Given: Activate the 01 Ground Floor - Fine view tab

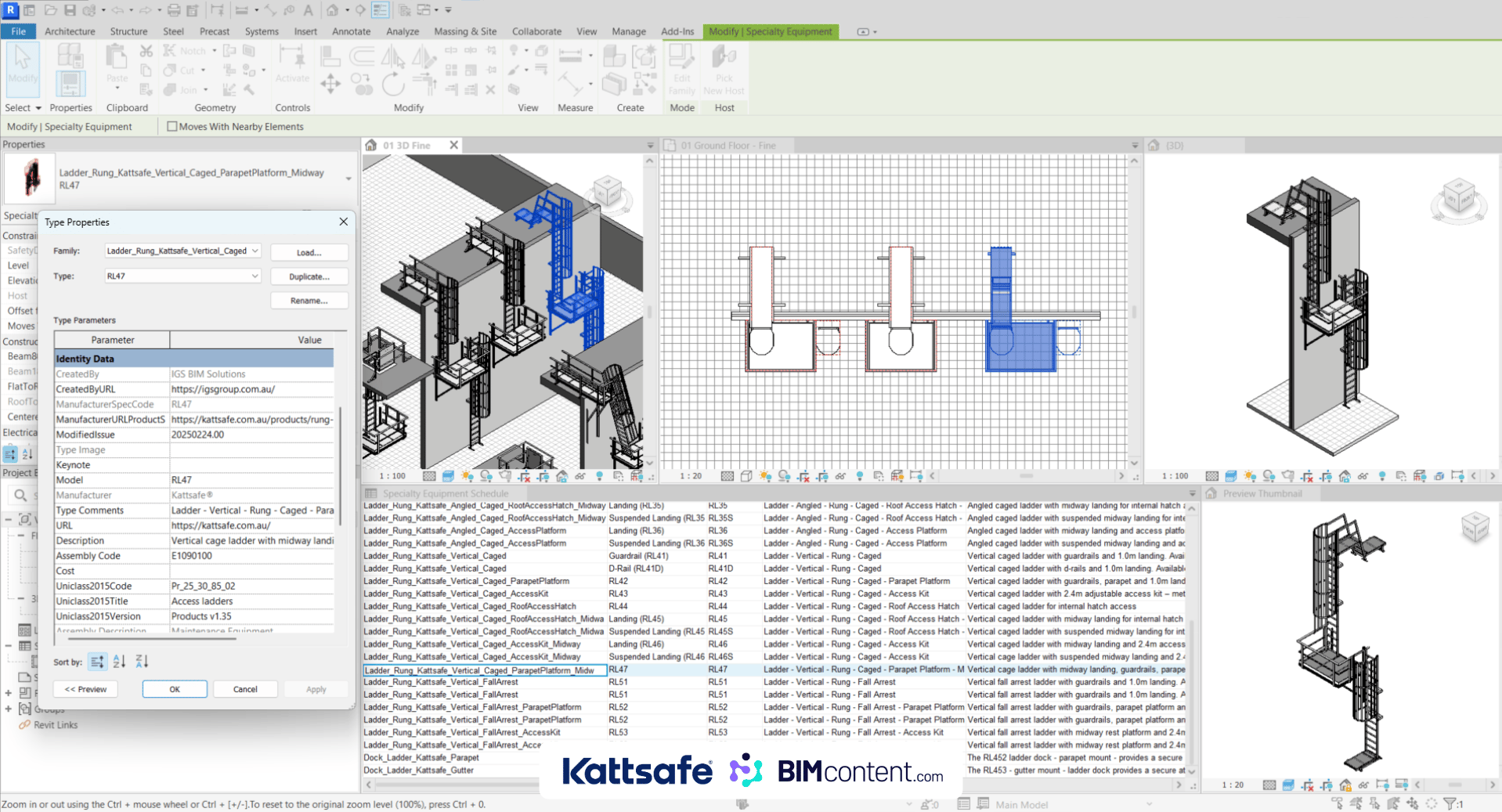Looking at the screenshot, I should [x=728, y=146].
